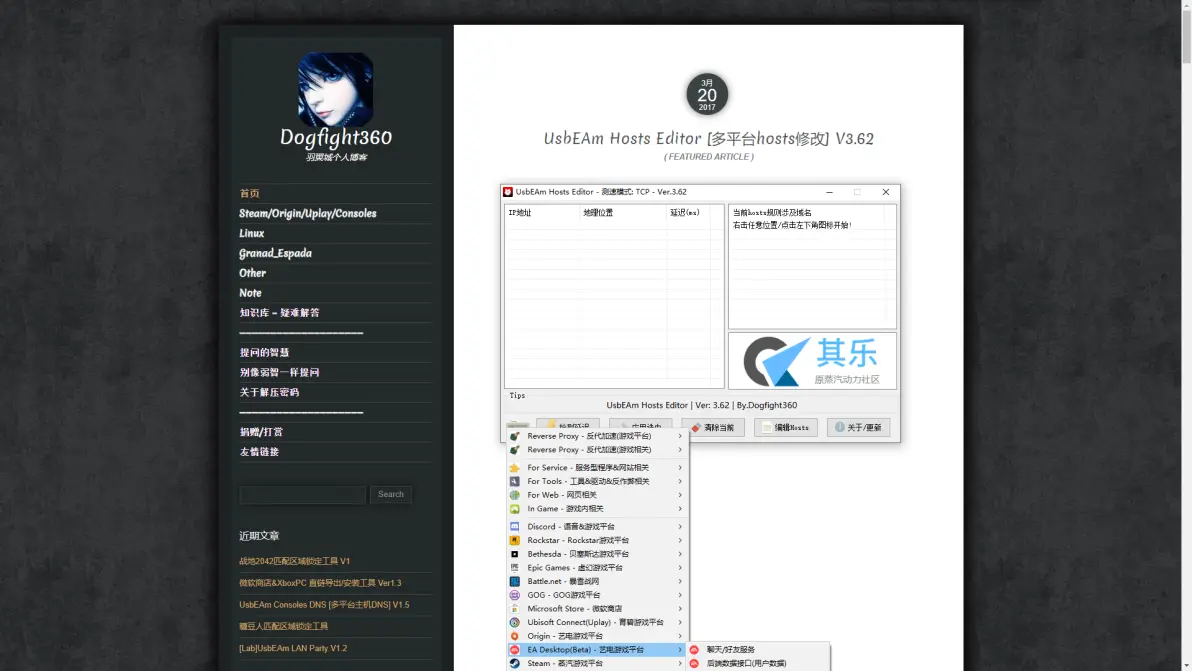
Task: Click the Discord logo icon
Action: click(515, 527)
